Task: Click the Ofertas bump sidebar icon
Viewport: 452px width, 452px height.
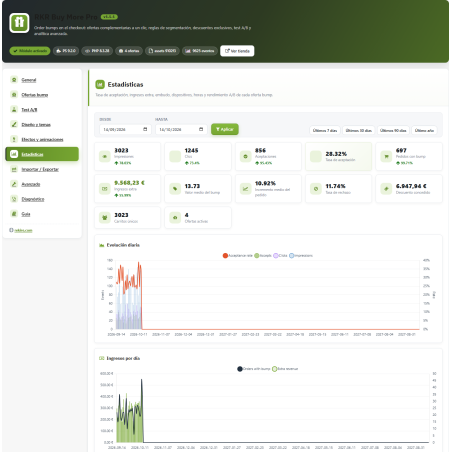Action: 14,95
